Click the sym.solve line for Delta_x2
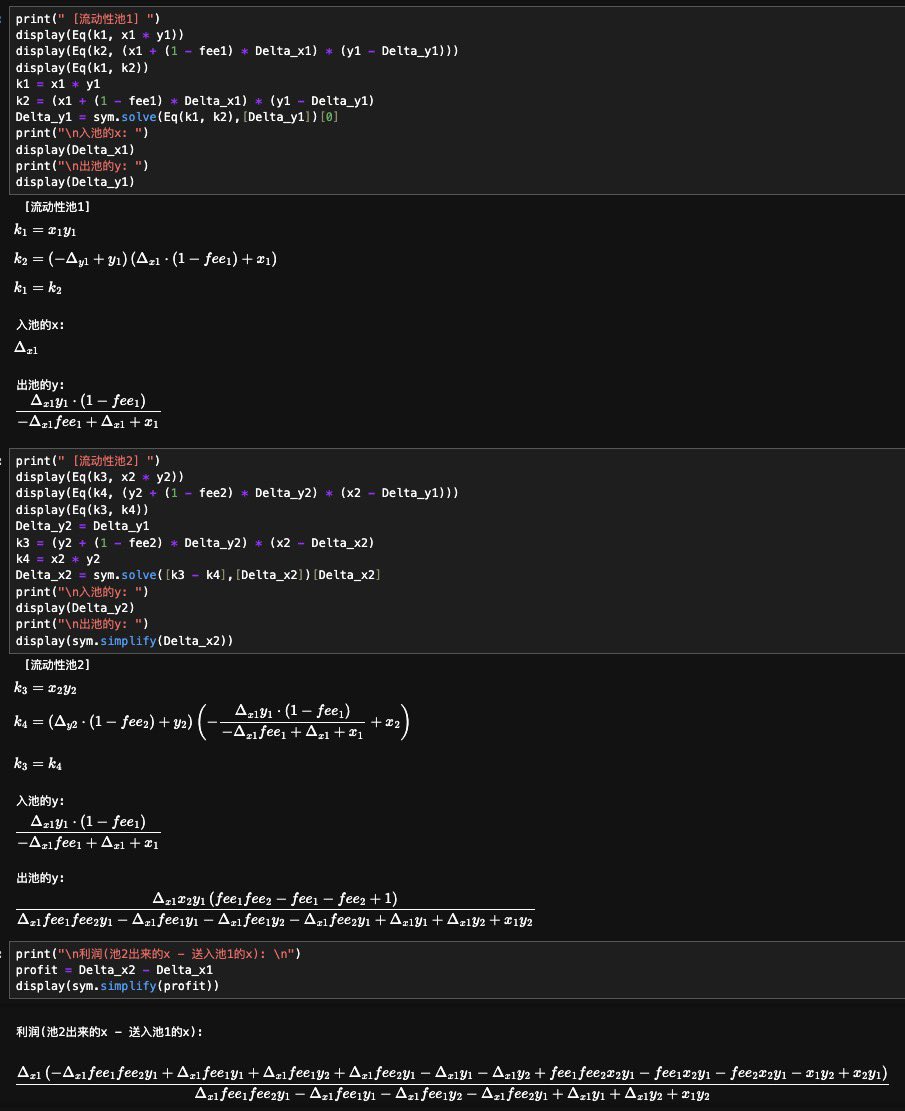905x1111 pixels. (198, 575)
